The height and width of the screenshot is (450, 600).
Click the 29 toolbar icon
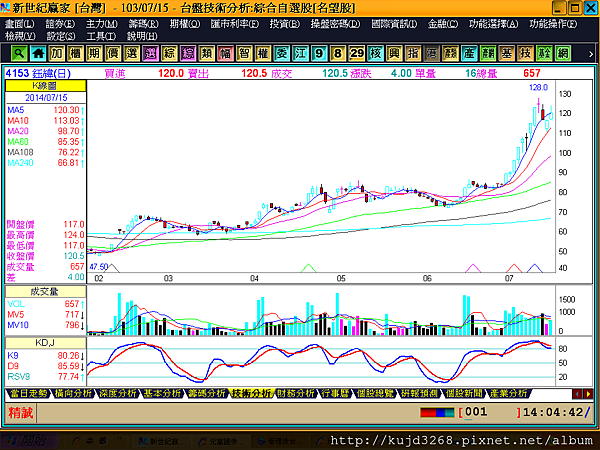pos(357,53)
